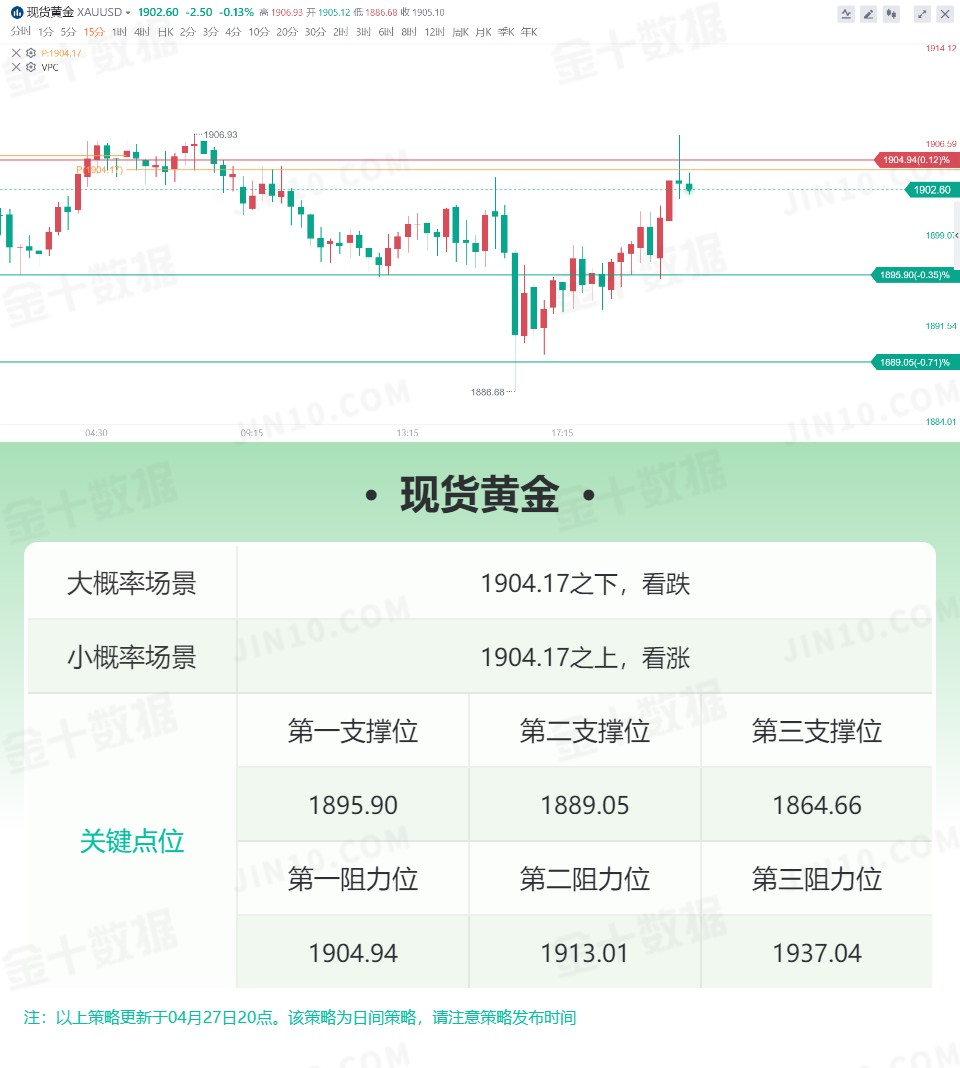Open the indicators line-chart icon
Viewport: 960px width, 1068px height.
[x=846, y=14]
